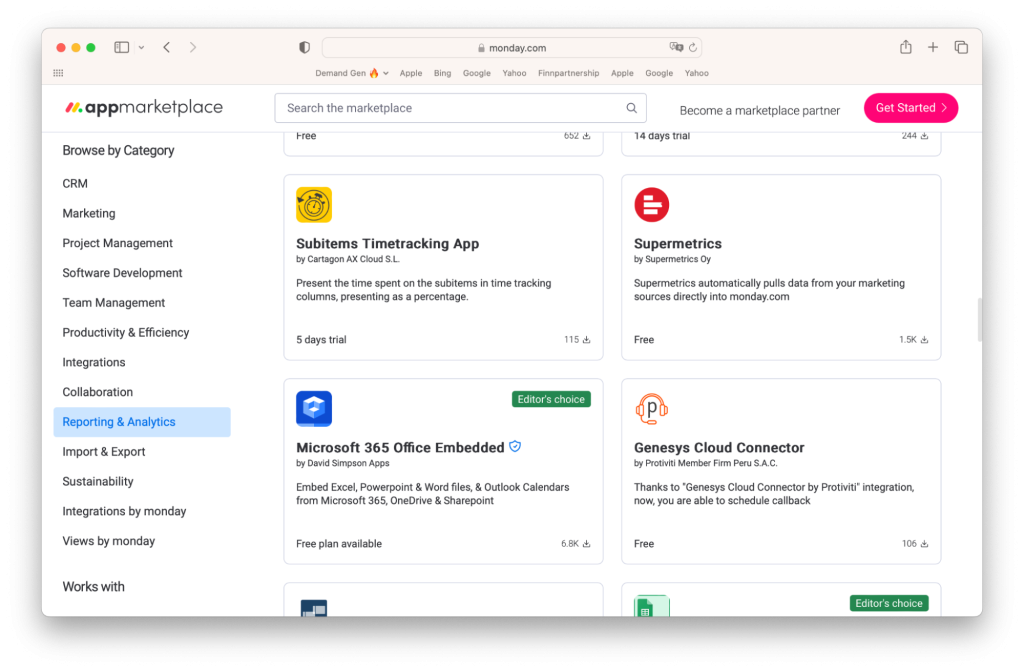1024x672 pixels.
Task: Open the favorites grid icon
Action: tap(58, 73)
